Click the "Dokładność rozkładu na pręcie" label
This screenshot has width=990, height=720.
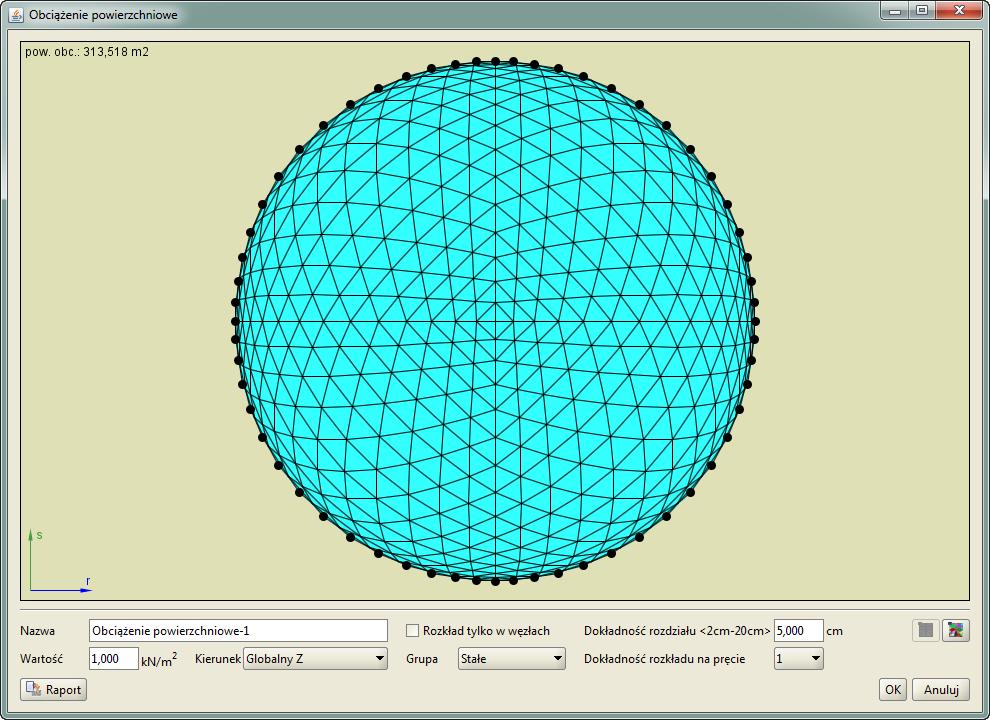click(664, 659)
